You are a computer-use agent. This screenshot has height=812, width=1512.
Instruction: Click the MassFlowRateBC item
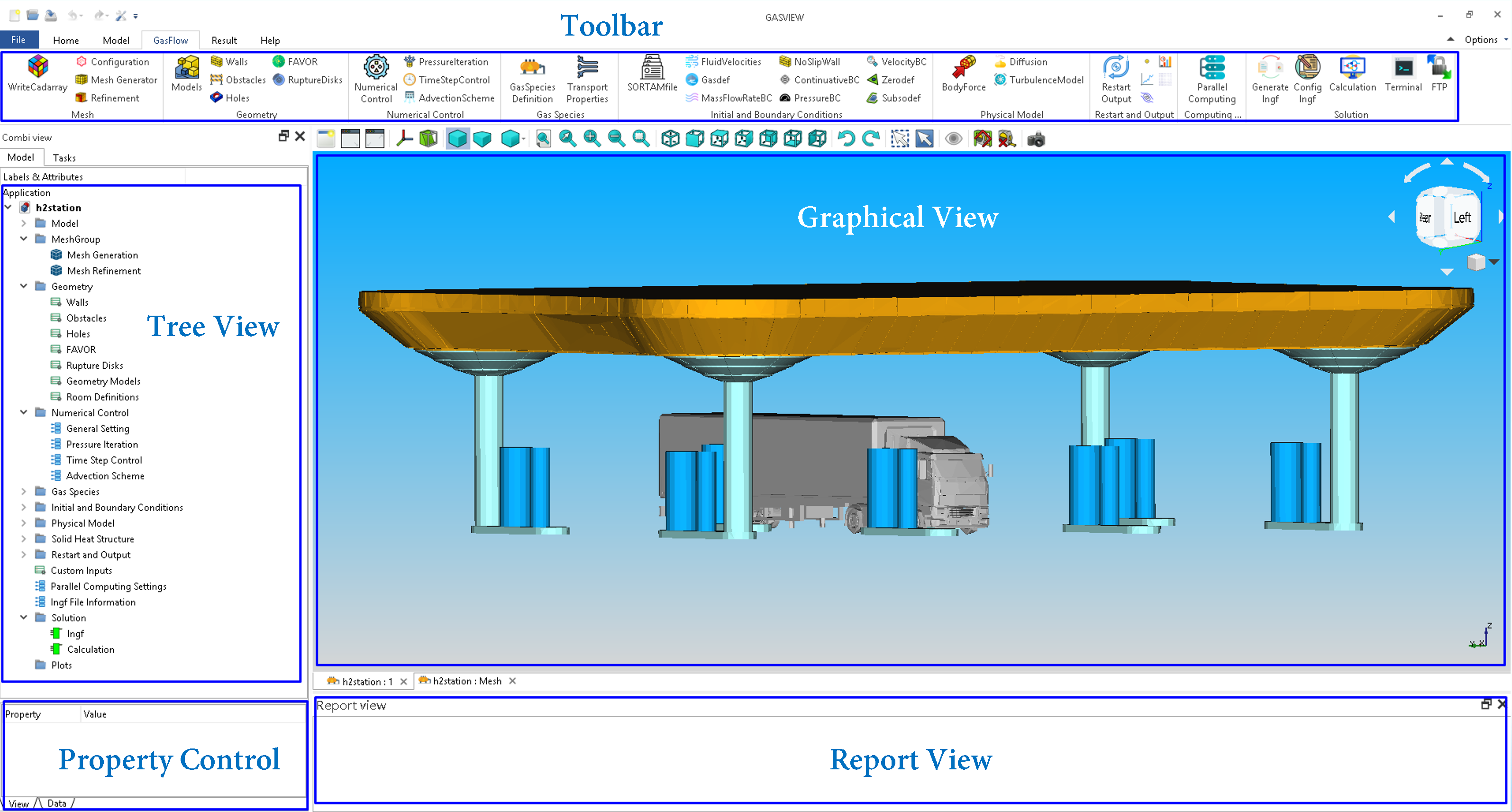[x=729, y=98]
